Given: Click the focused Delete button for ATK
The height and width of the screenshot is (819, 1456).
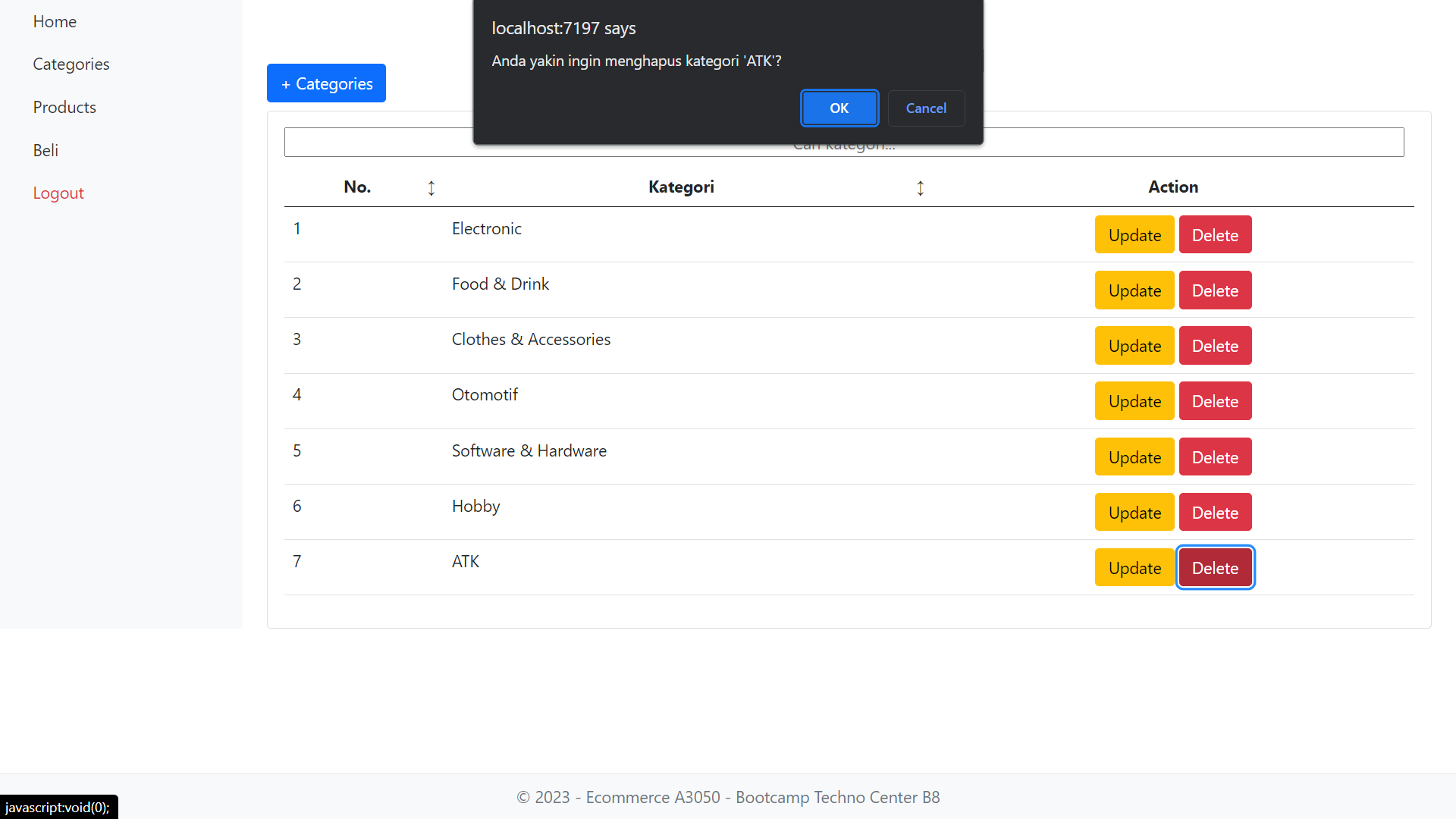Looking at the screenshot, I should (1214, 568).
